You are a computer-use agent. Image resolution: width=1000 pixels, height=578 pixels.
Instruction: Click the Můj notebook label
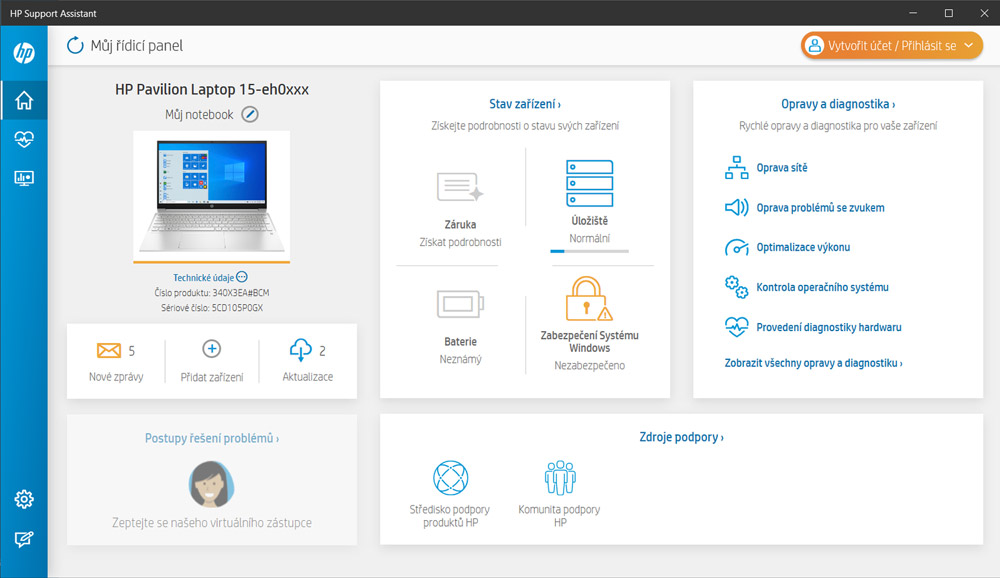(x=200, y=115)
